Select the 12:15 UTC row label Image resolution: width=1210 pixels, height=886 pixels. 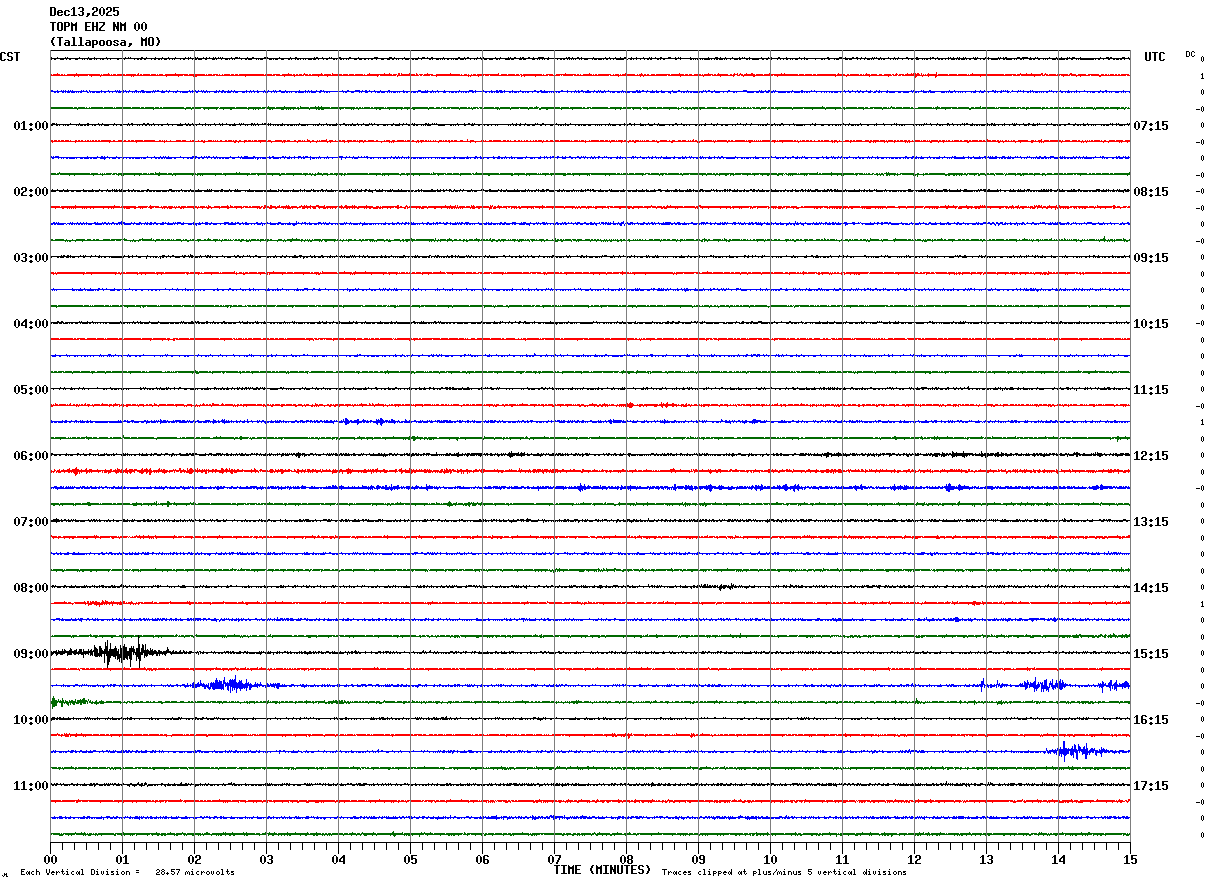pos(1150,456)
